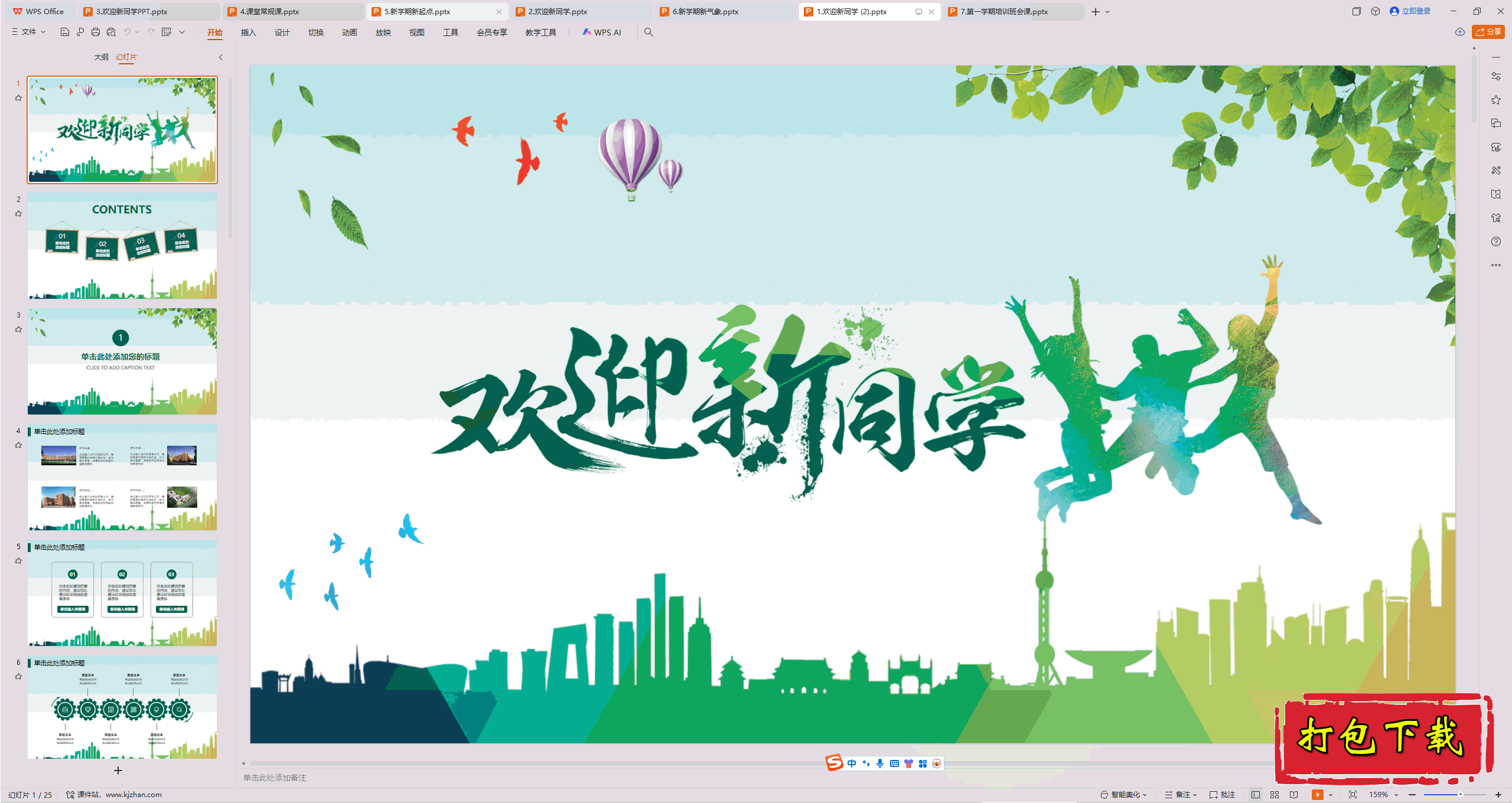Open a new document tab with plus button
The width and height of the screenshot is (1512, 803).
pos(1096,12)
